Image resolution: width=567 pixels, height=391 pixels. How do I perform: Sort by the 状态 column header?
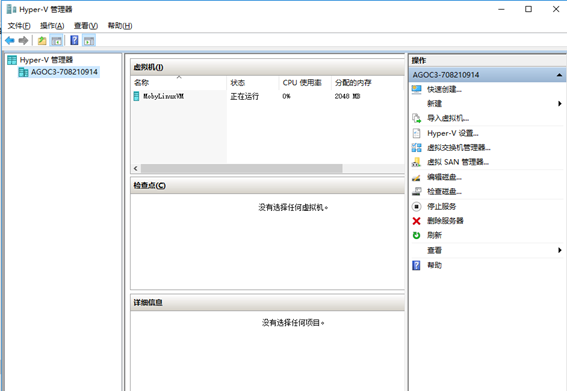[253, 83]
